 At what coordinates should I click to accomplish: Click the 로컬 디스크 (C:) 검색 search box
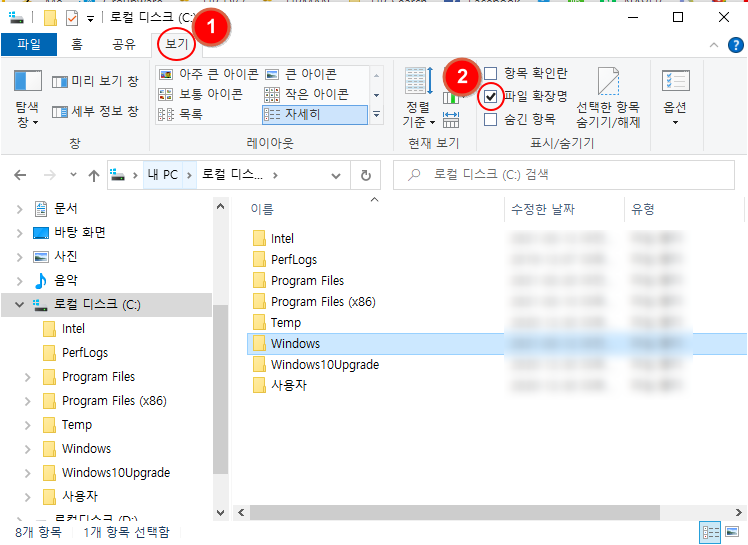(564, 175)
